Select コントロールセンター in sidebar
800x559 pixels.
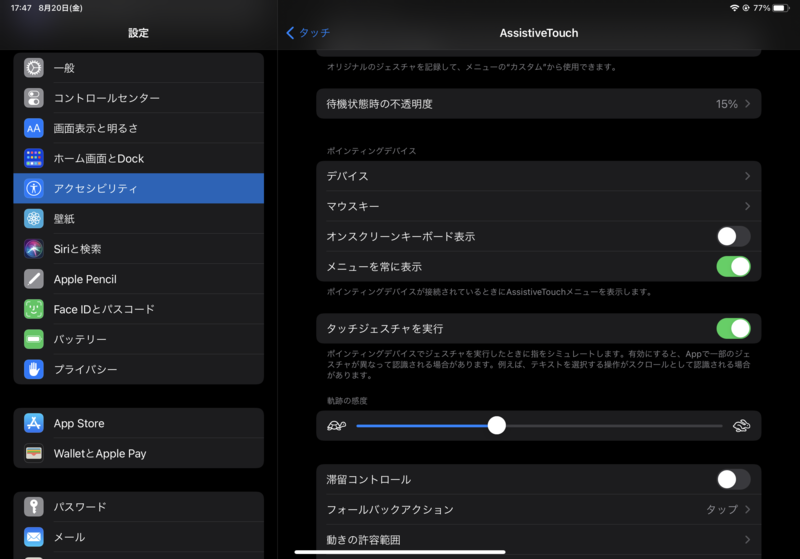coord(139,98)
